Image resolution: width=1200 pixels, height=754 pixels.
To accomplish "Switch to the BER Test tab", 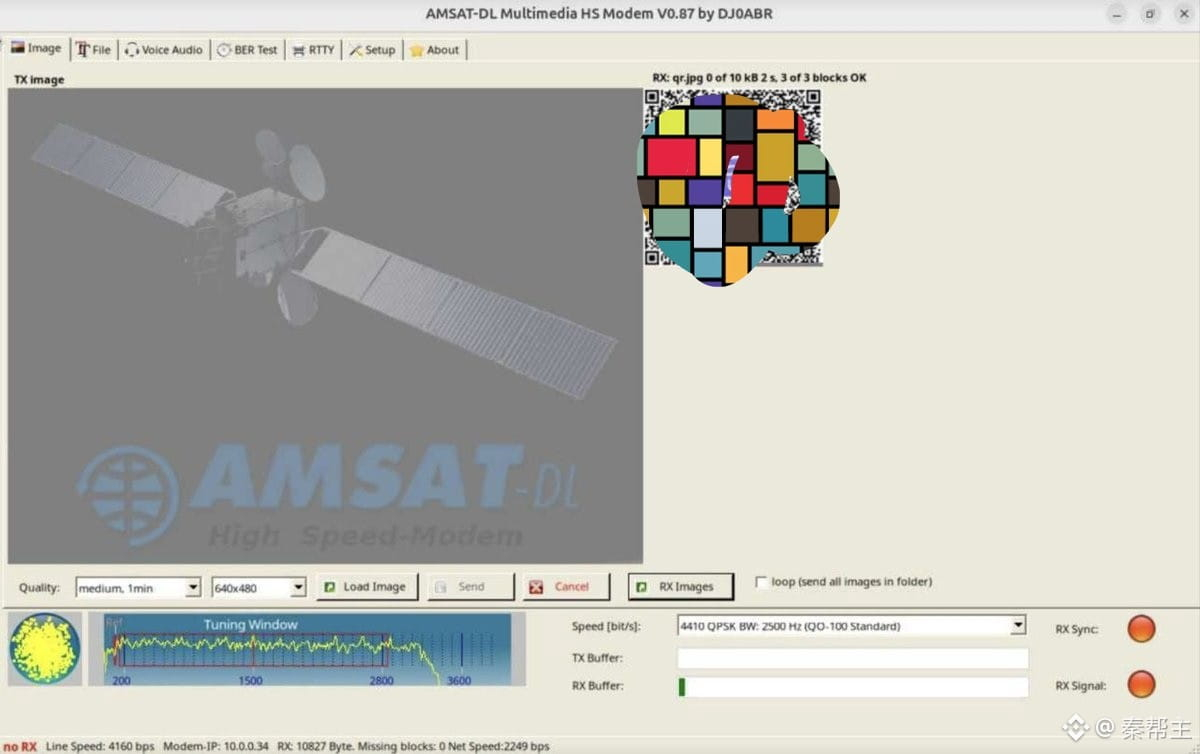I will coord(247,49).
